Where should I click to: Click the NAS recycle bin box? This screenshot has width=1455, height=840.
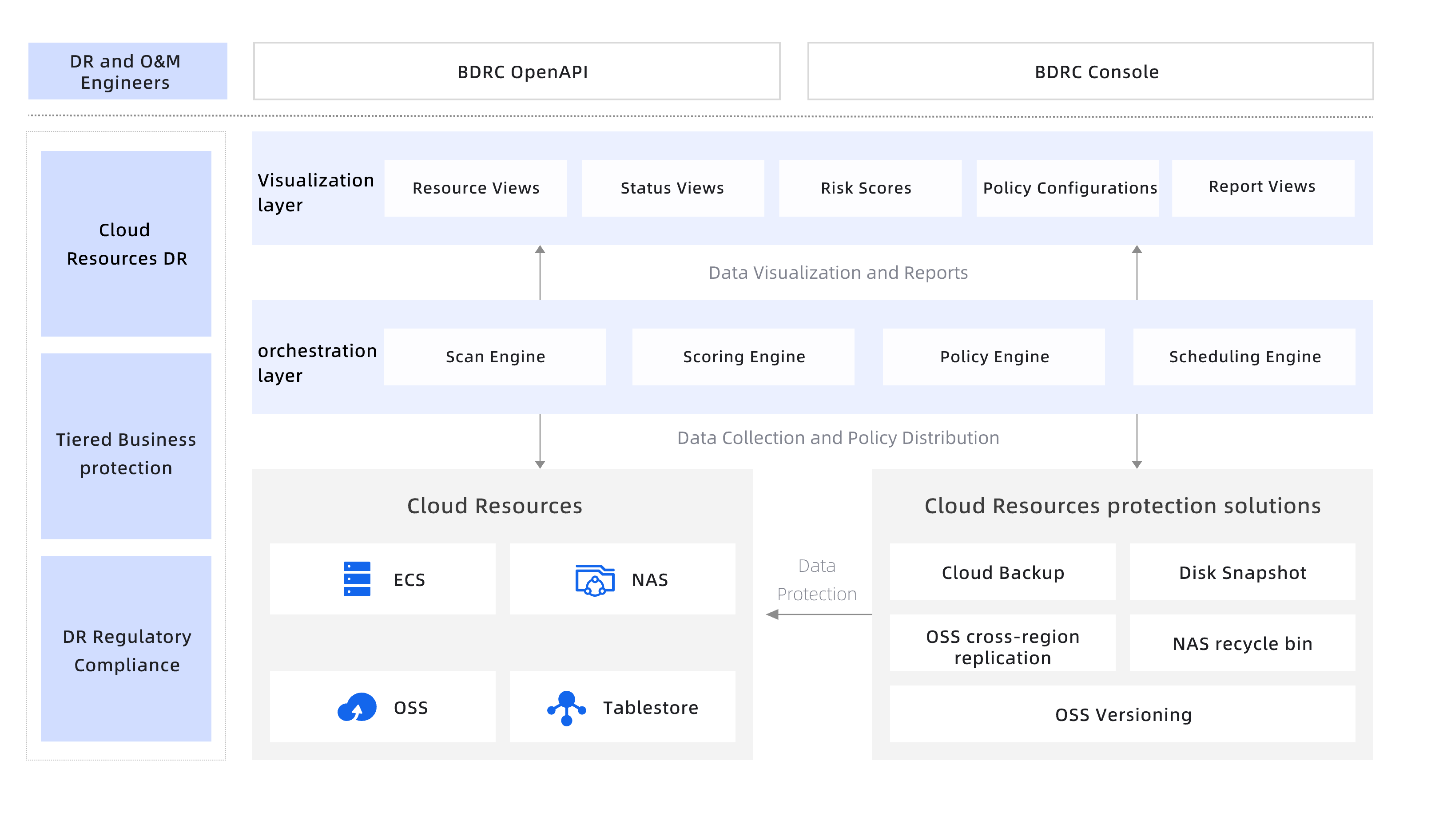1242,643
